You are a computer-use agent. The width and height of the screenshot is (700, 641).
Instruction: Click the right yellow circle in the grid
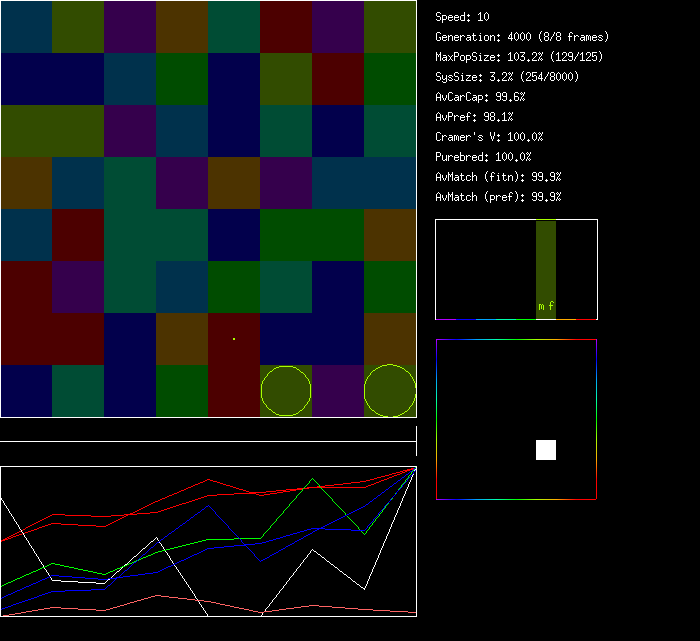click(x=390, y=391)
